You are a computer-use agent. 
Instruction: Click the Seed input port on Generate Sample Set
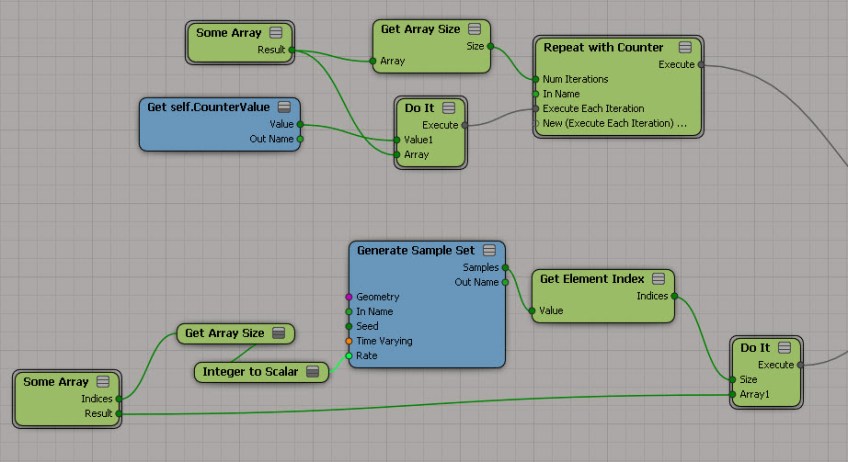point(349,326)
